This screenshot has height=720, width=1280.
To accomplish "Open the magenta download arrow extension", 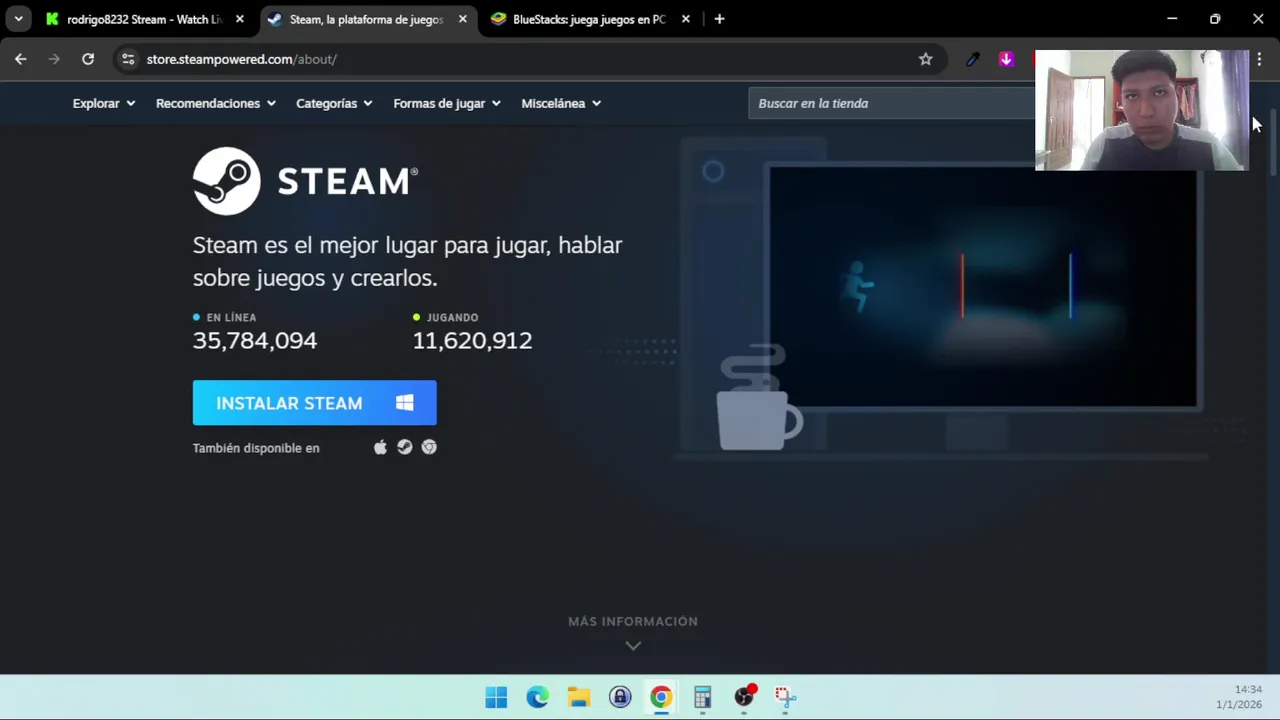I will (x=1006, y=59).
